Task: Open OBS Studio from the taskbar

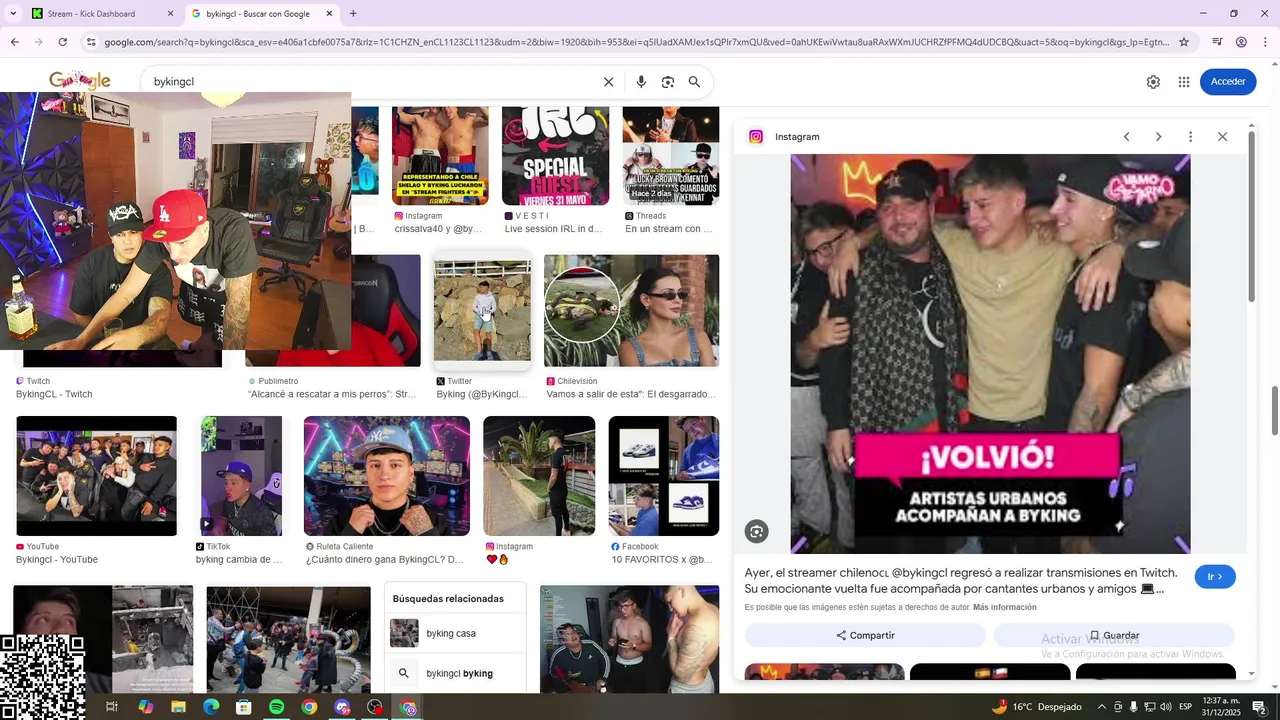Action: [375, 707]
